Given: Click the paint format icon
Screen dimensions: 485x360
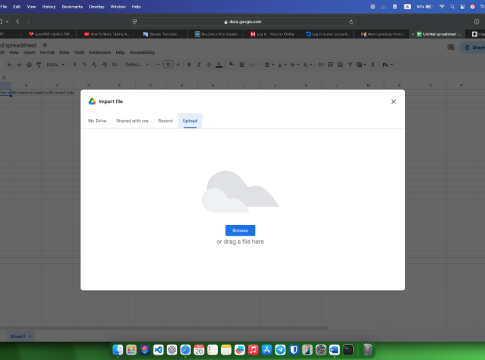Looking at the screenshot, I should tap(39, 65).
